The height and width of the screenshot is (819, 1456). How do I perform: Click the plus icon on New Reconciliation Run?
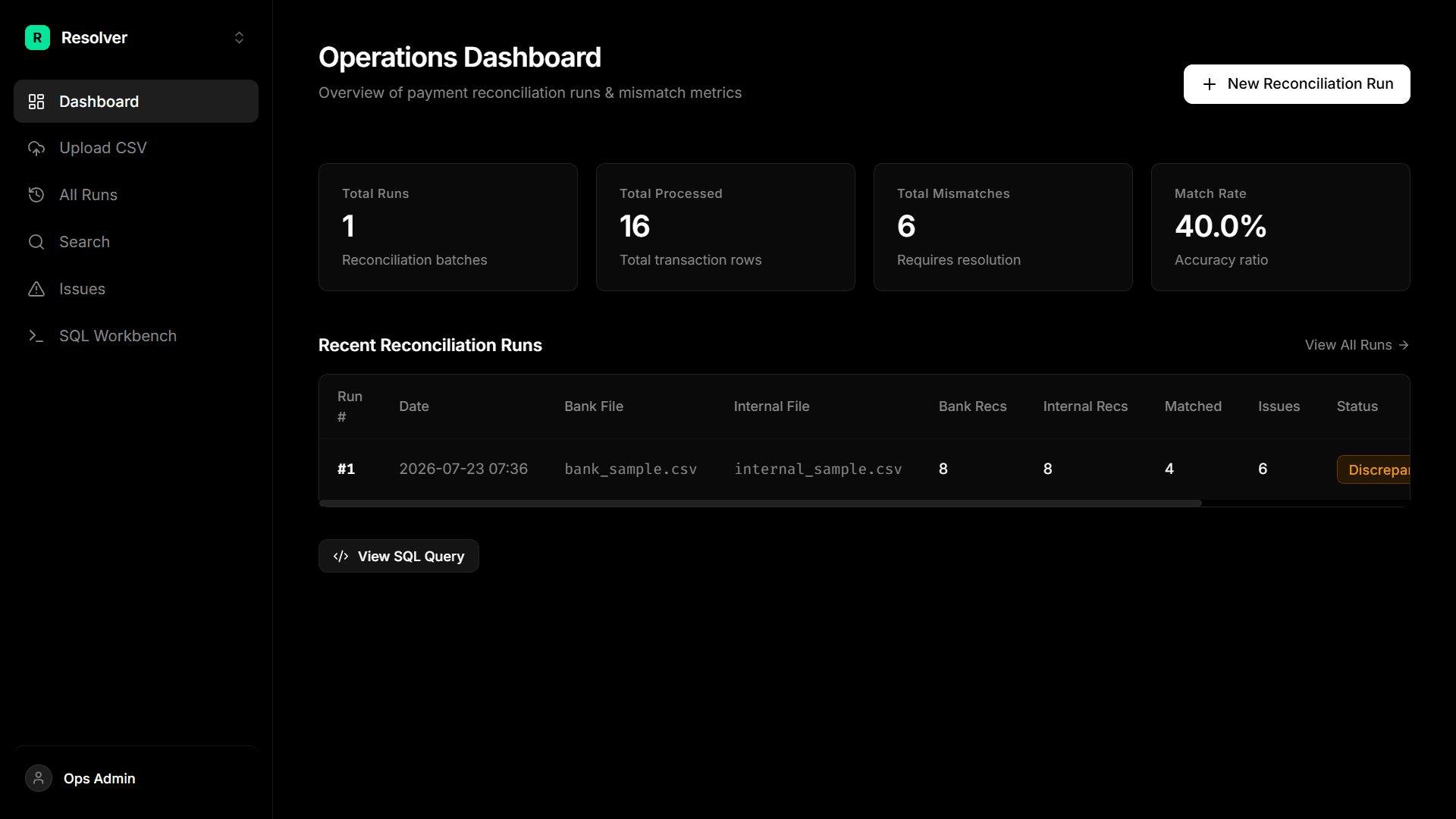pyautogui.click(x=1210, y=84)
